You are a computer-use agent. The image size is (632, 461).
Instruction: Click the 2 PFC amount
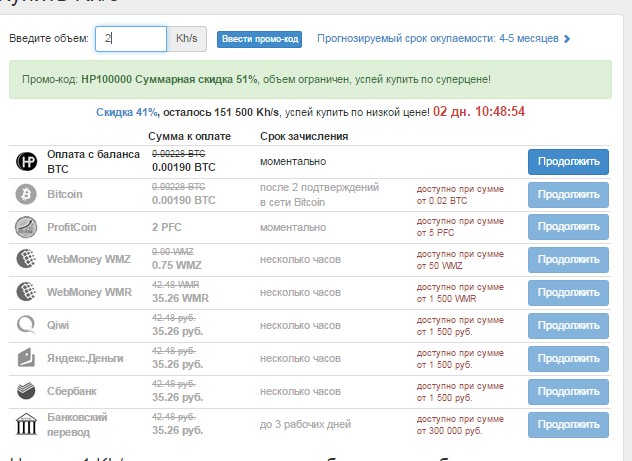coord(166,227)
